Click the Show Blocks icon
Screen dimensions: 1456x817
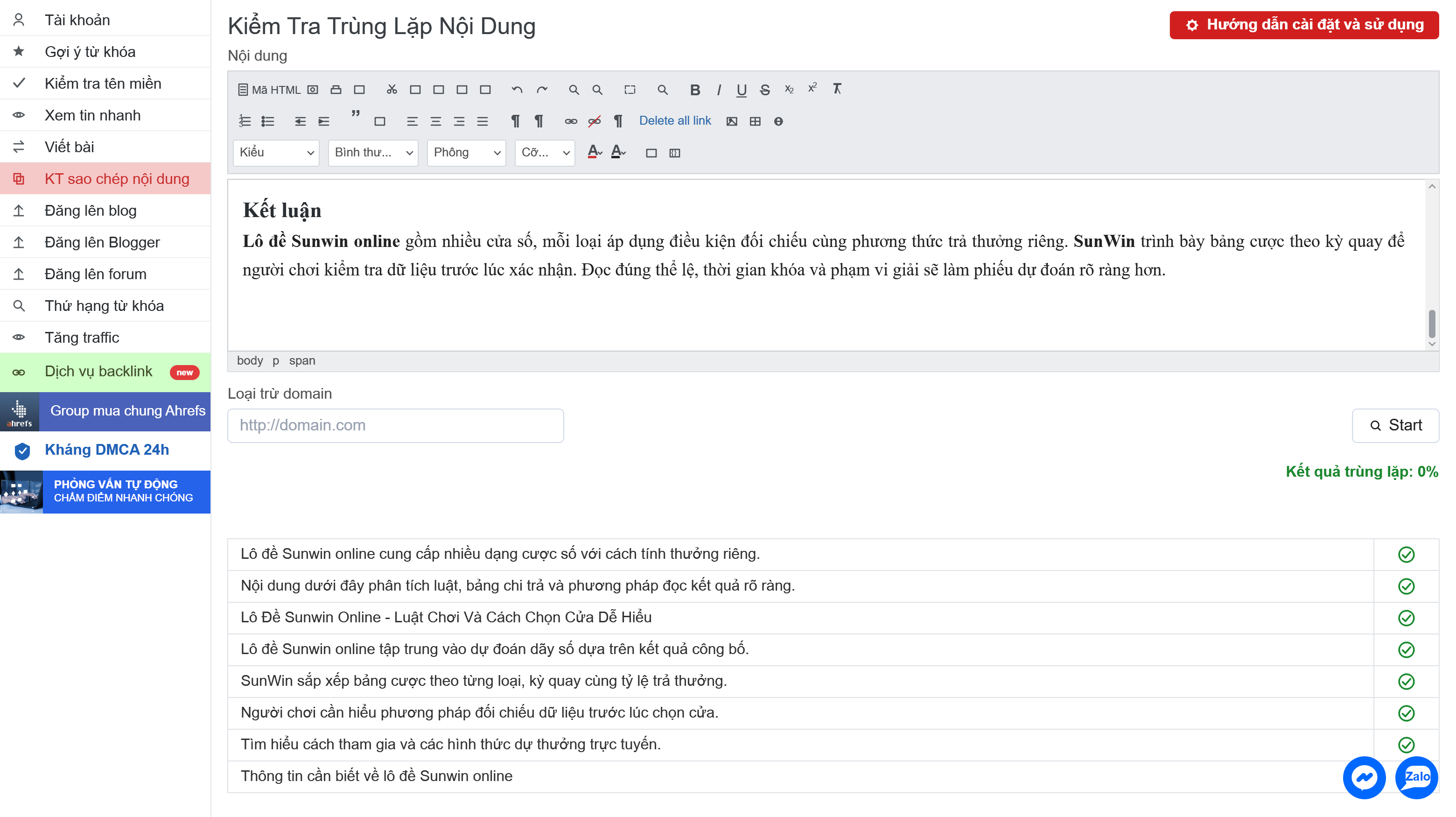(x=675, y=153)
